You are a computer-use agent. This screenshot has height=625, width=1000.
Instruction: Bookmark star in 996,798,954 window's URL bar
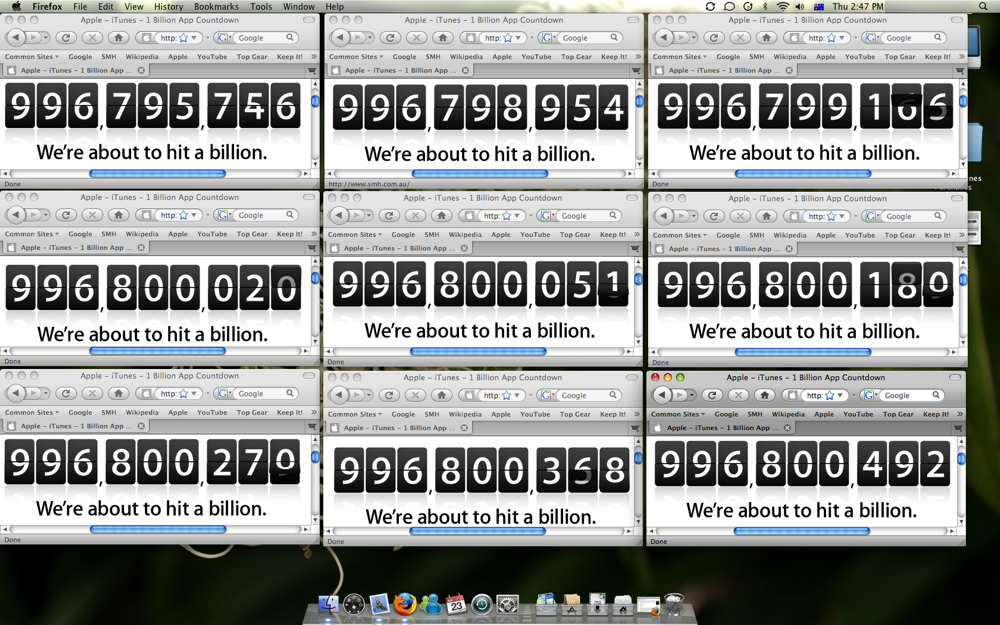click(x=508, y=38)
